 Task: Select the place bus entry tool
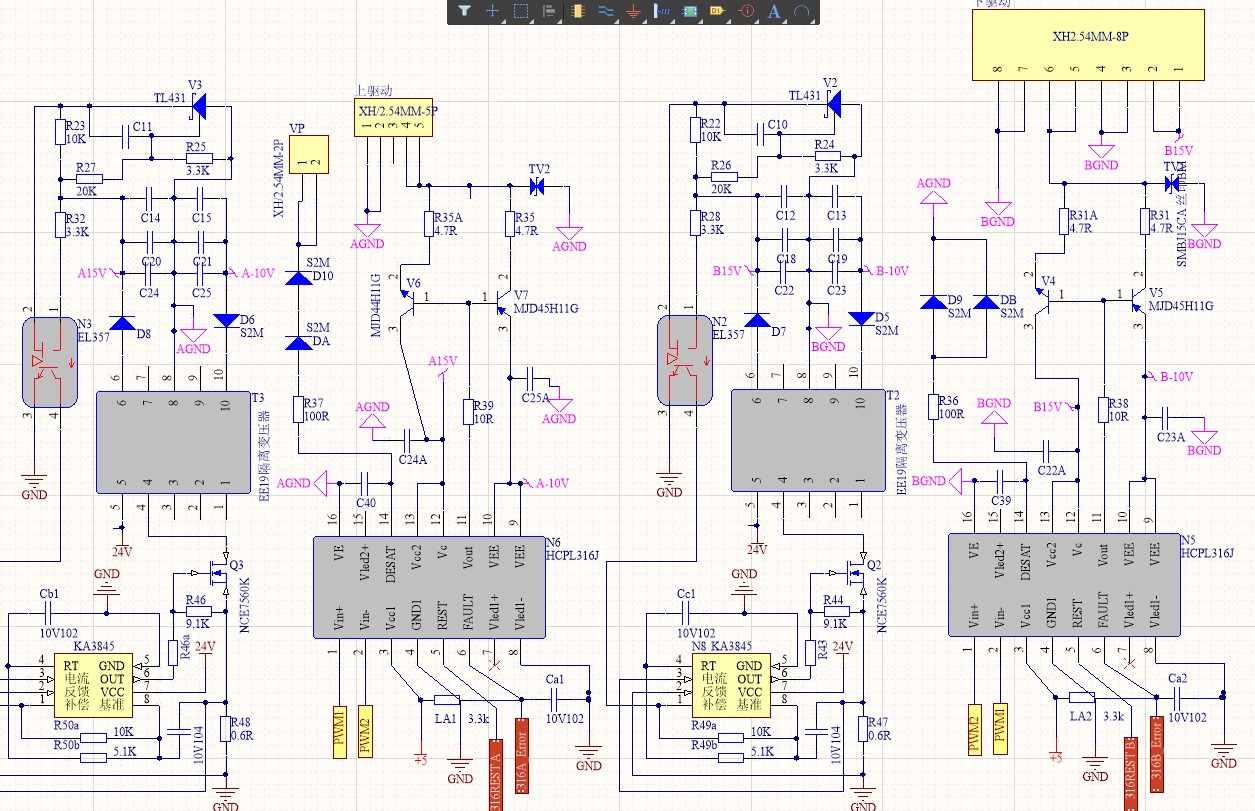pyautogui.click(x=661, y=11)
